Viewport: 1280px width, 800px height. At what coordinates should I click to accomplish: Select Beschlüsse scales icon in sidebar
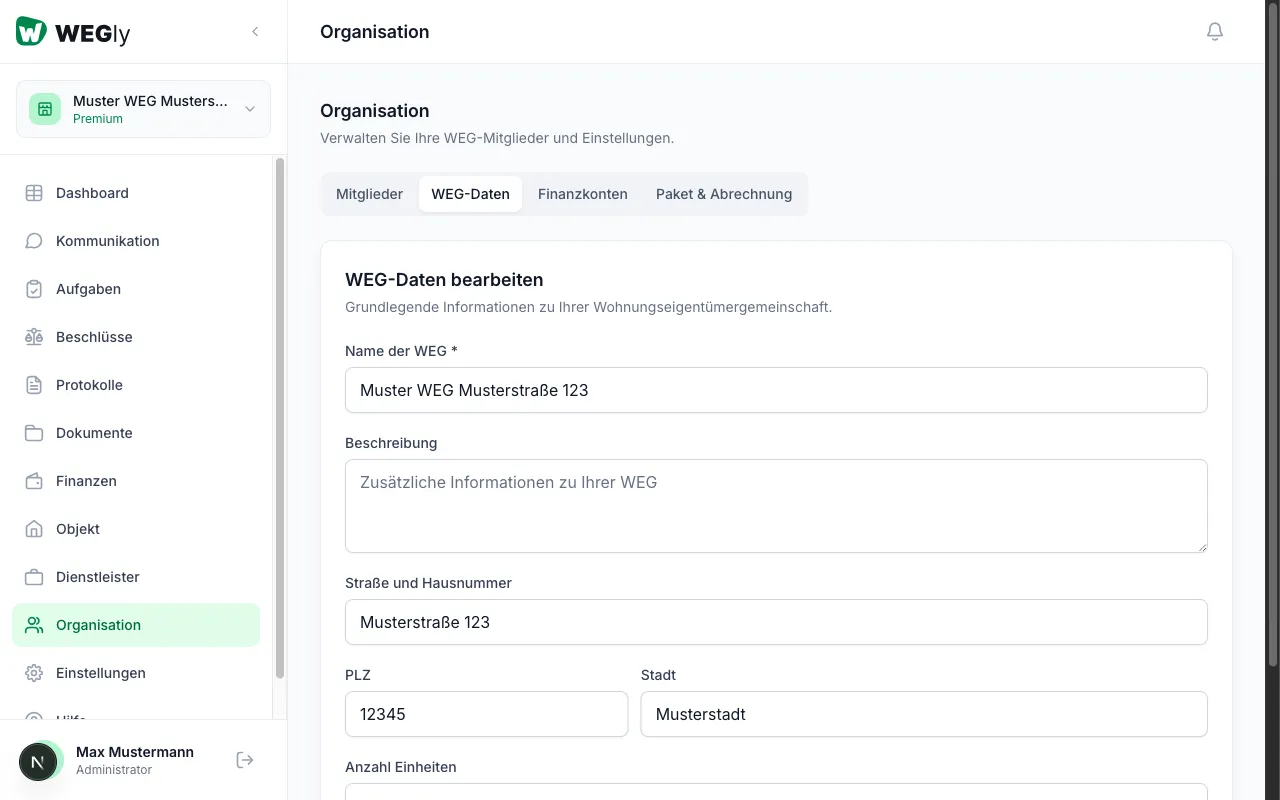pos(35,337)
